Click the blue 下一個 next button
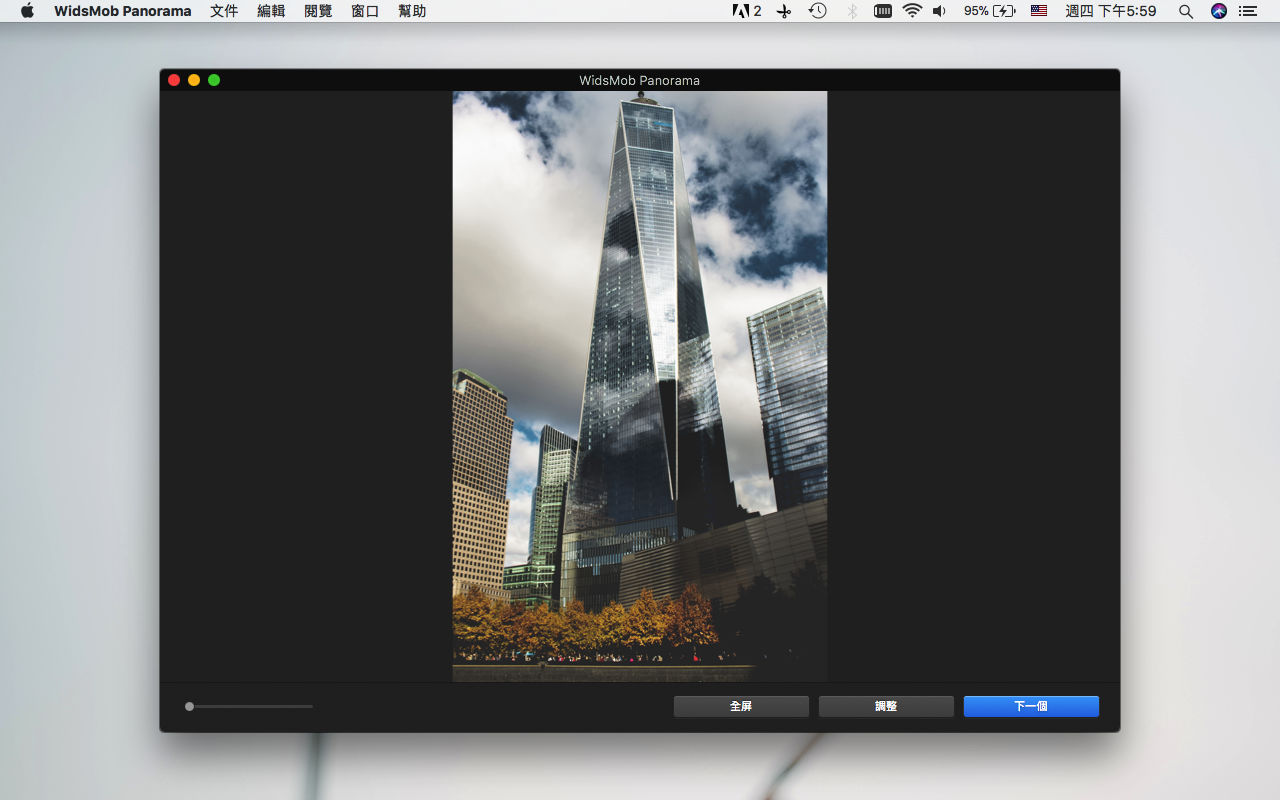 pos(1031,706)
